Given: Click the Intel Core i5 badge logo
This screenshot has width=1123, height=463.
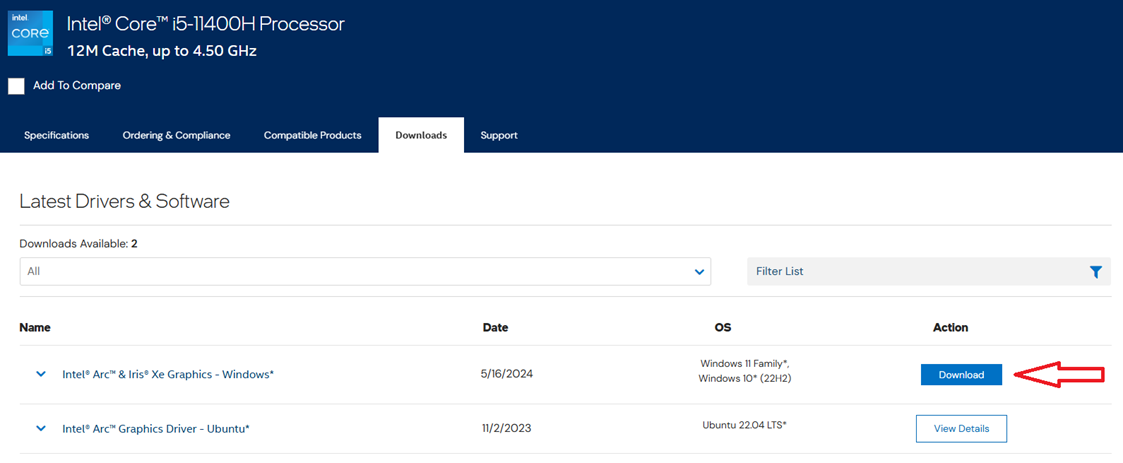Looking at the screenshot, I should click(x=30, y=34).
